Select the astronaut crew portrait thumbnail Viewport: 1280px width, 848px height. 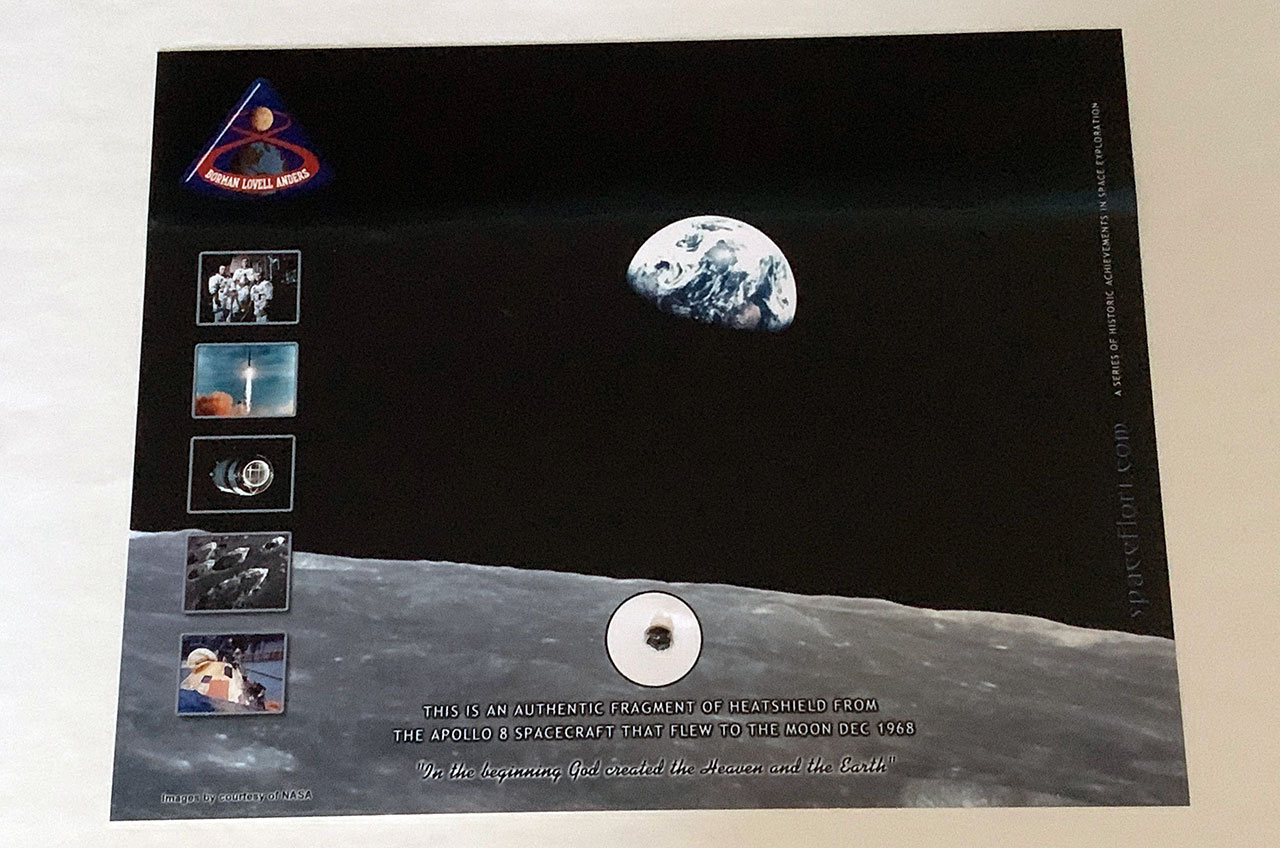[248, 287]
